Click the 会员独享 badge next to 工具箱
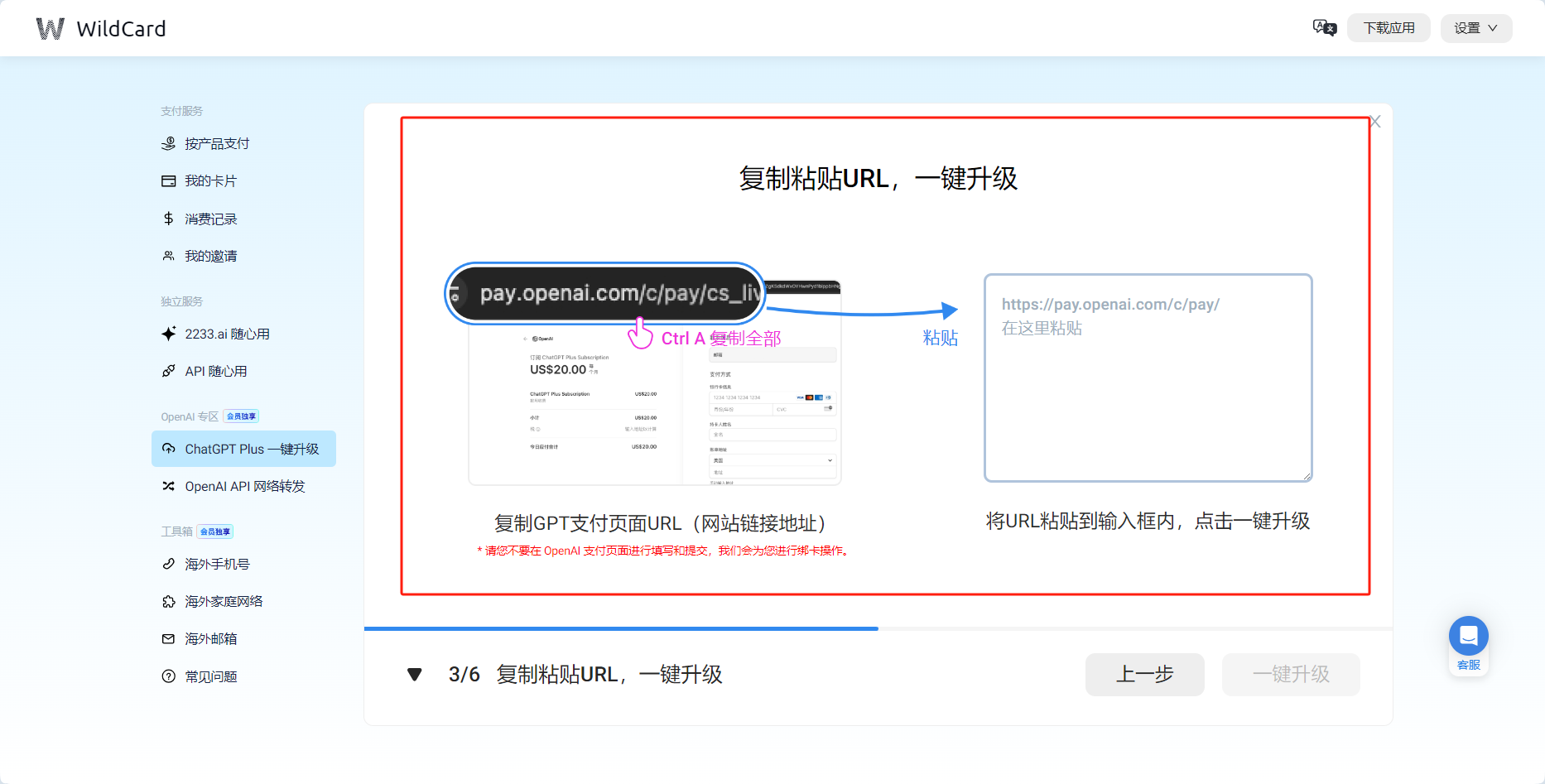The image size is (1545, 784). (x=215, y=531)
